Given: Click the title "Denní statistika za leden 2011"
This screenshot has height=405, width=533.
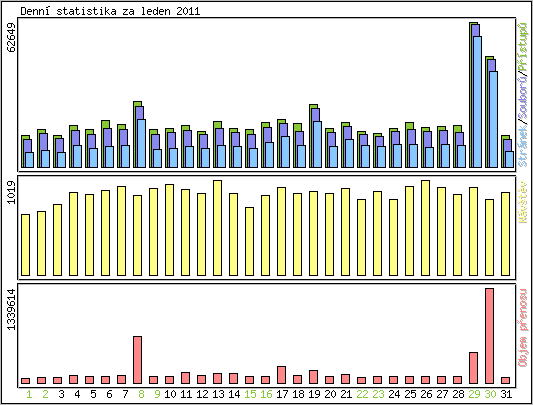Looking at the screenshot, I should [110, 11].
